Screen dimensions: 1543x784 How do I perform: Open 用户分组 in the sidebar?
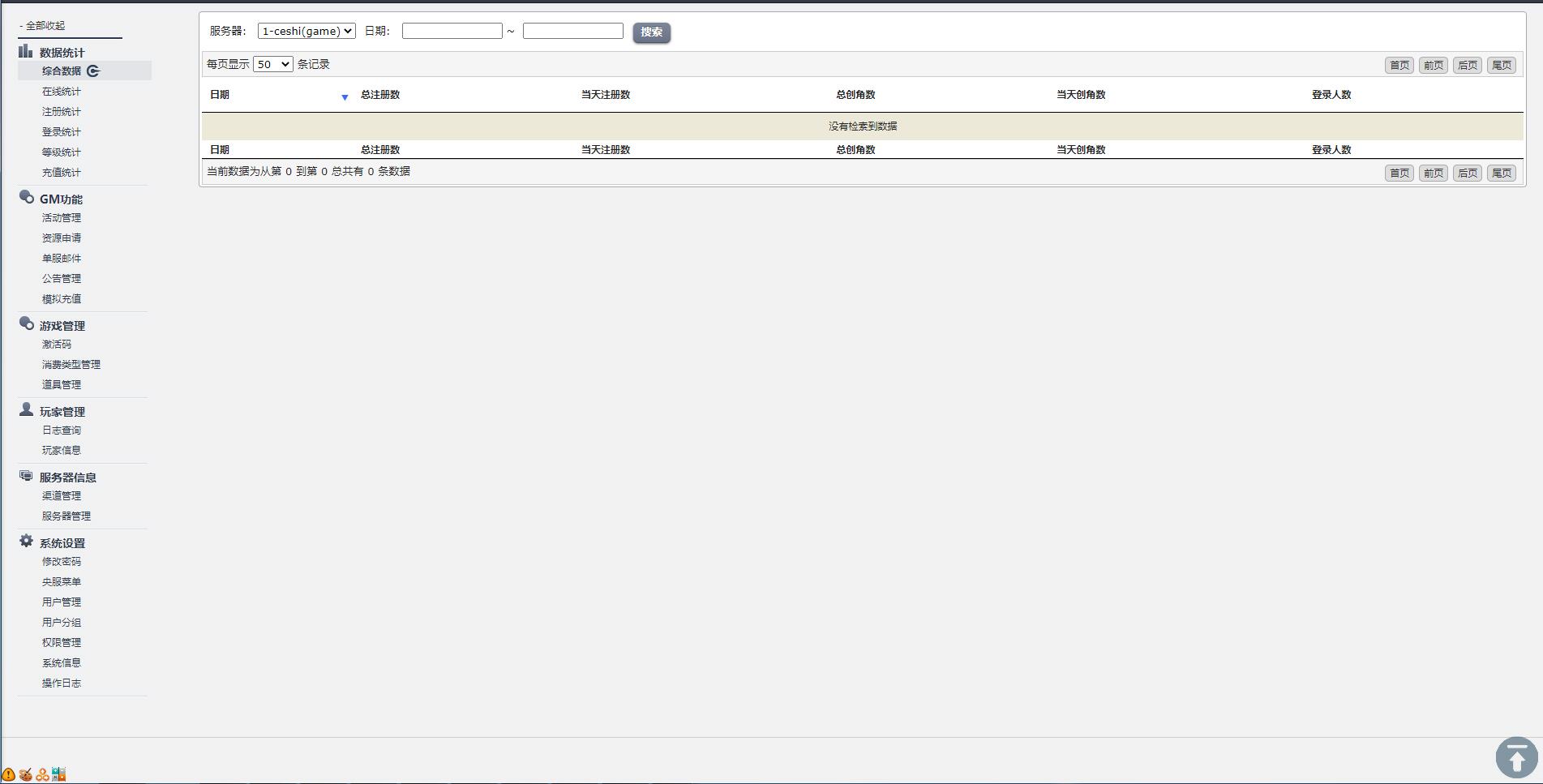[62, 623]
